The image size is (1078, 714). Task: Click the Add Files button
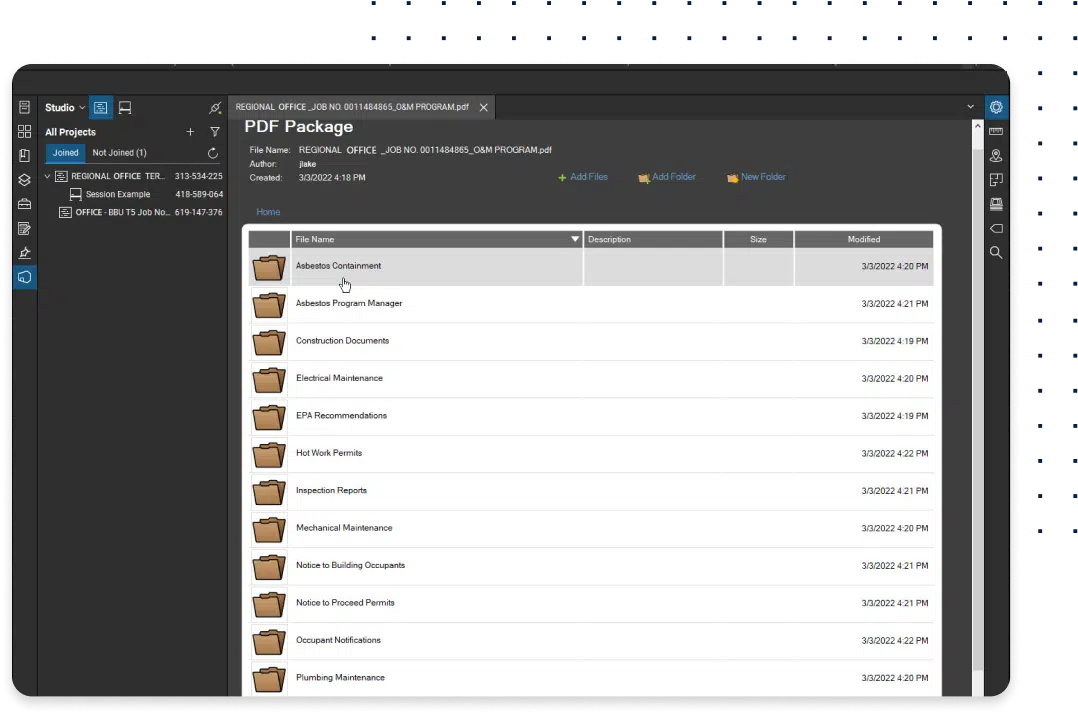coord(582,177)
